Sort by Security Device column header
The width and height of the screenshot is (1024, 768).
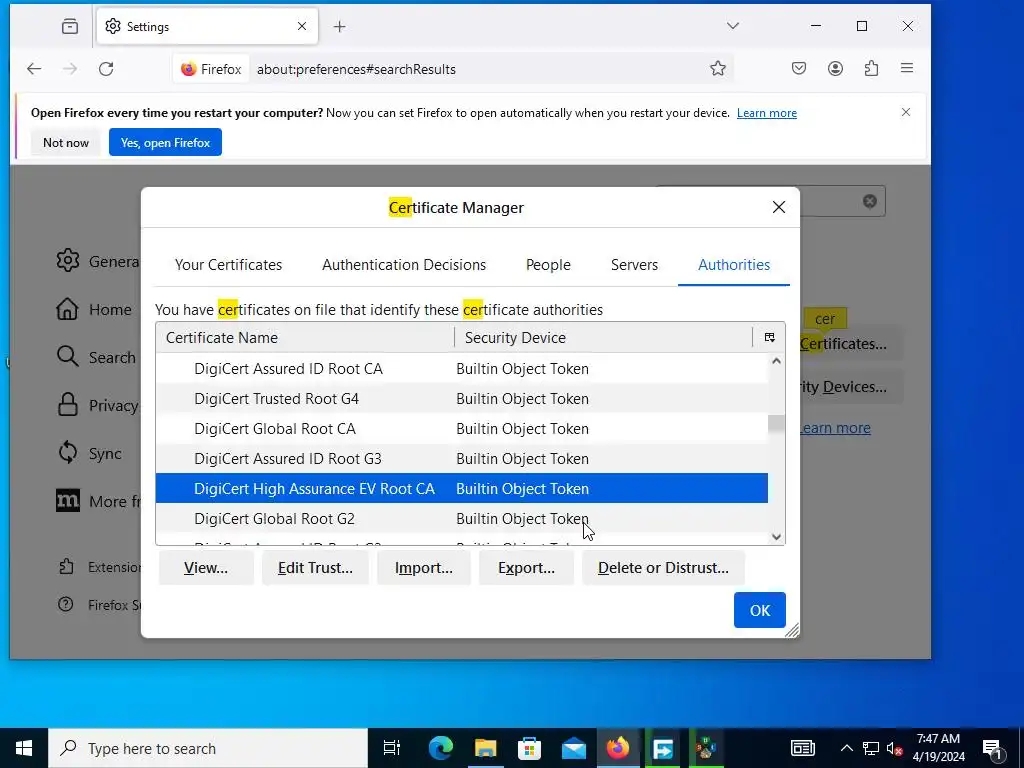click(x=603, y=338)
